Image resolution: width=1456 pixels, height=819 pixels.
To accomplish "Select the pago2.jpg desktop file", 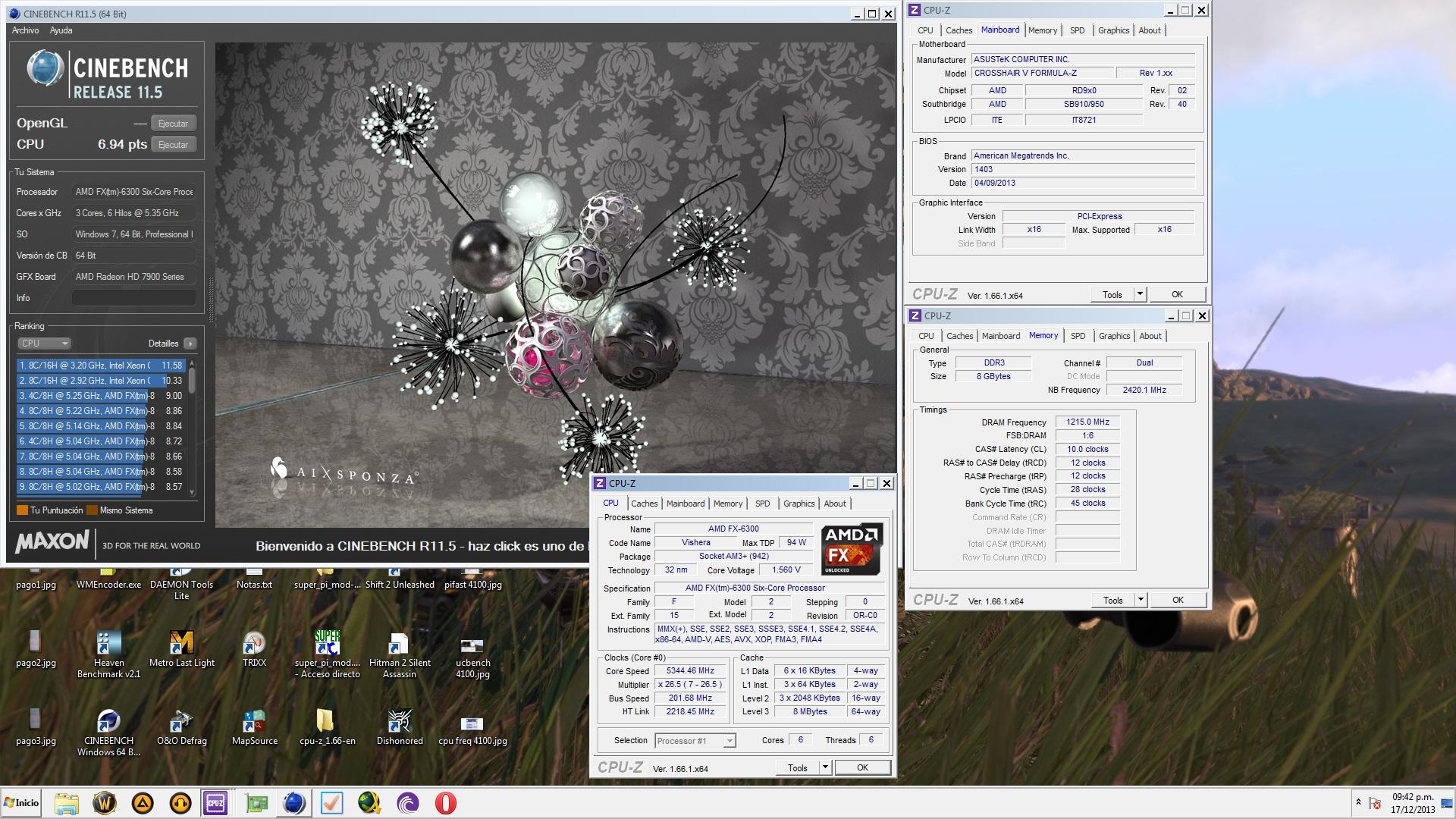I will pyautogui.click(x=36, y=649).
